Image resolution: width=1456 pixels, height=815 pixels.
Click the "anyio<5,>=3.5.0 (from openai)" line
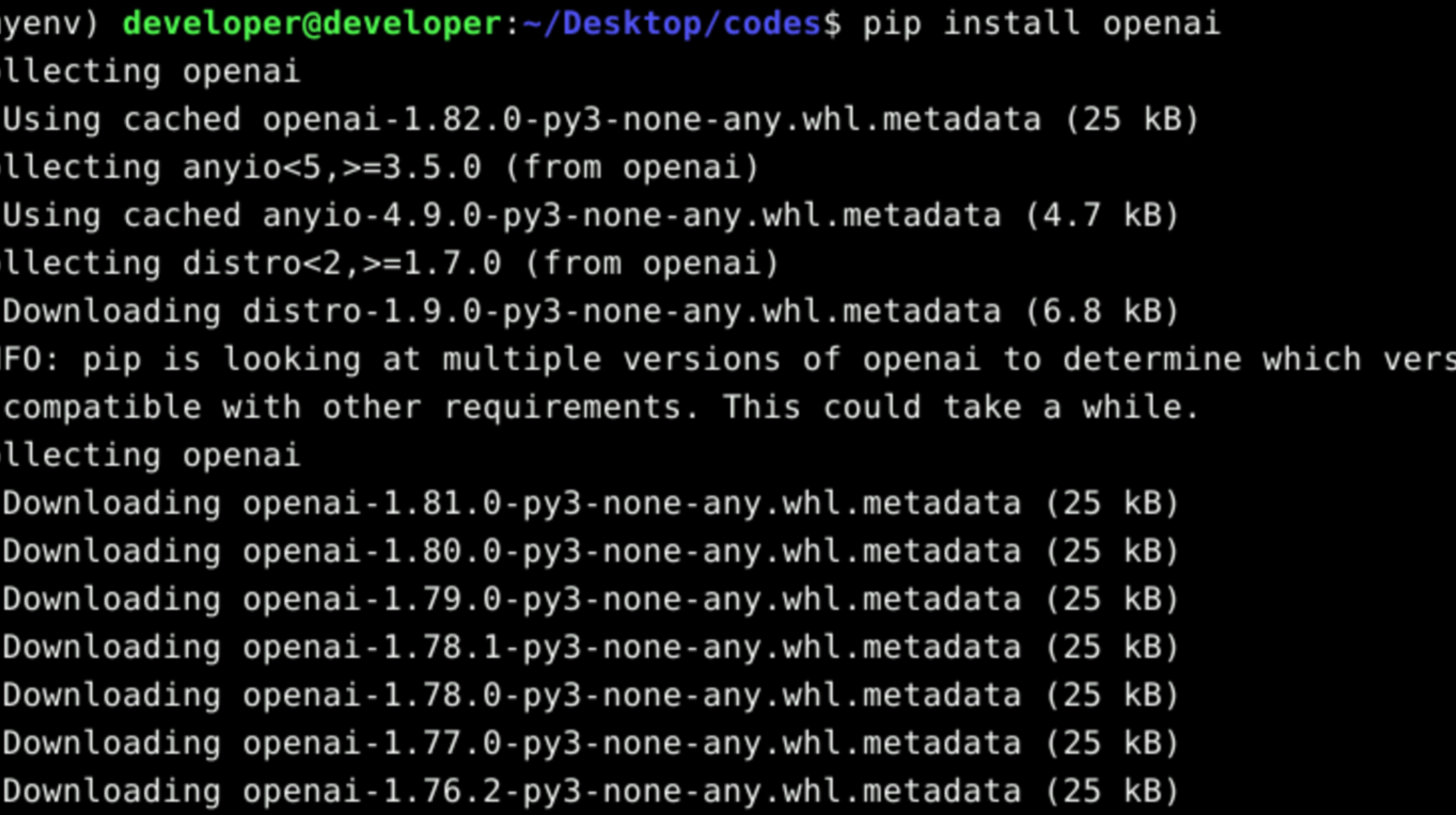pyautogui.click(x=380, y=168)
